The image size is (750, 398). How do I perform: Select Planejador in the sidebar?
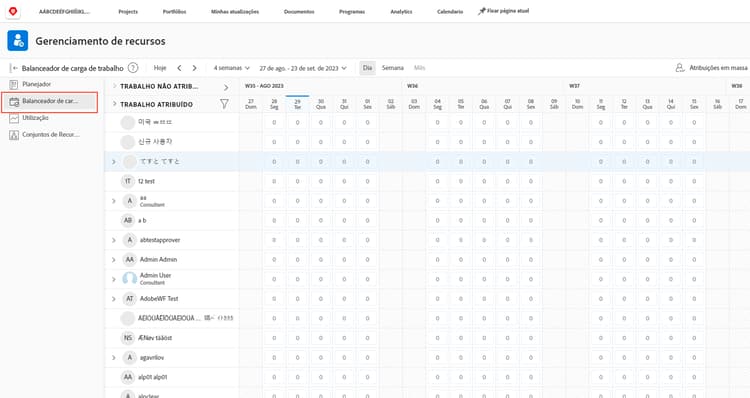tap(36, 84)
